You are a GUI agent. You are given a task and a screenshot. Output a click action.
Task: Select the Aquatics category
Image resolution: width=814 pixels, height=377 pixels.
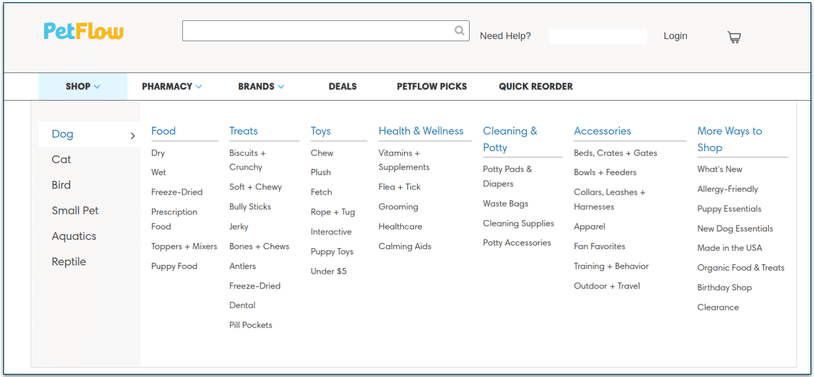click(74, 236)
